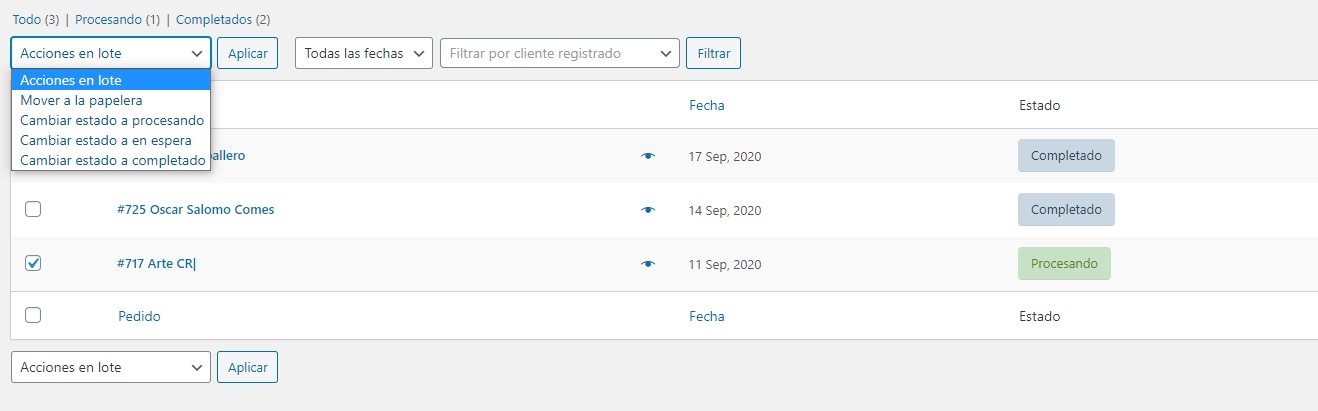Screen dimensions: 1318x411
Task: Tick the checkbox for order #725
Action: tap(33, 209)
